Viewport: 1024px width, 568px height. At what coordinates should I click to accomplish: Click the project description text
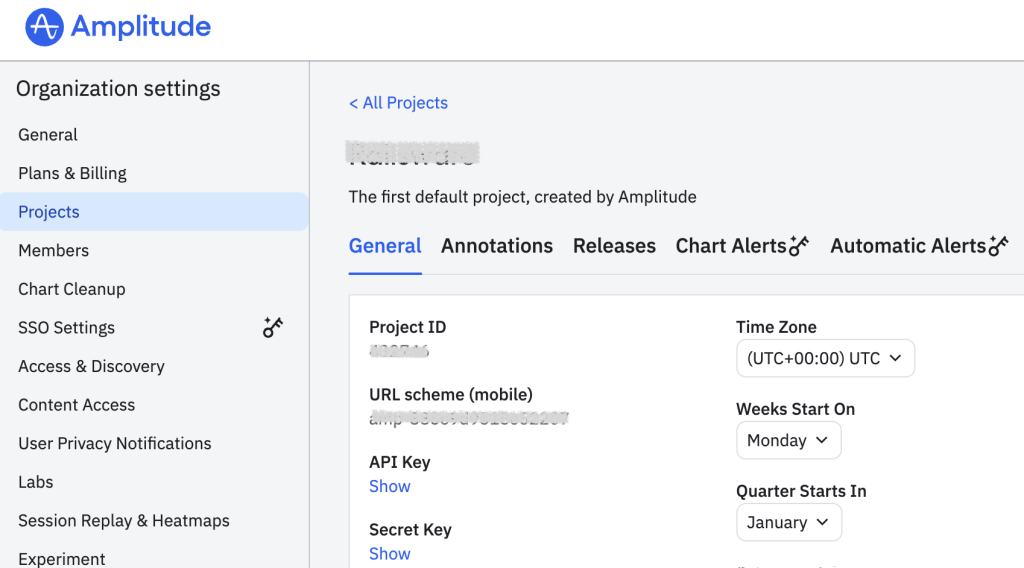pos(522,197)
